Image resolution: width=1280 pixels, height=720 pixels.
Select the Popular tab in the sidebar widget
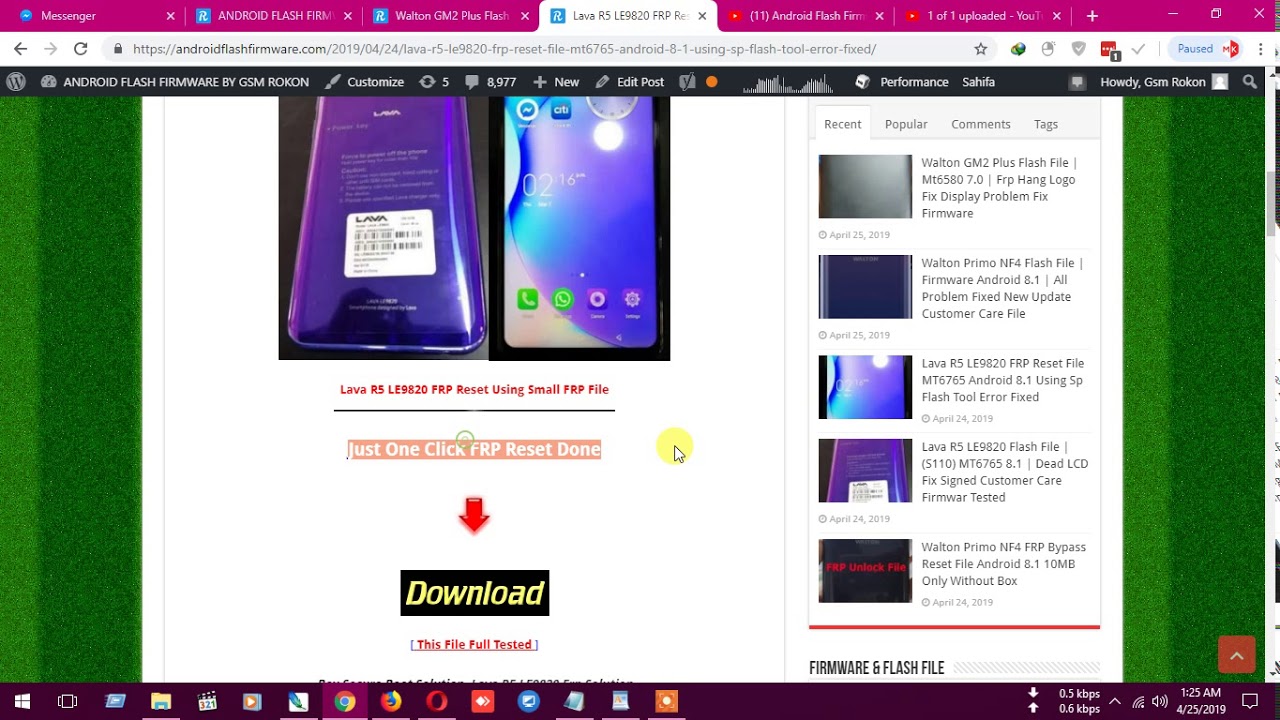[906, 124]
